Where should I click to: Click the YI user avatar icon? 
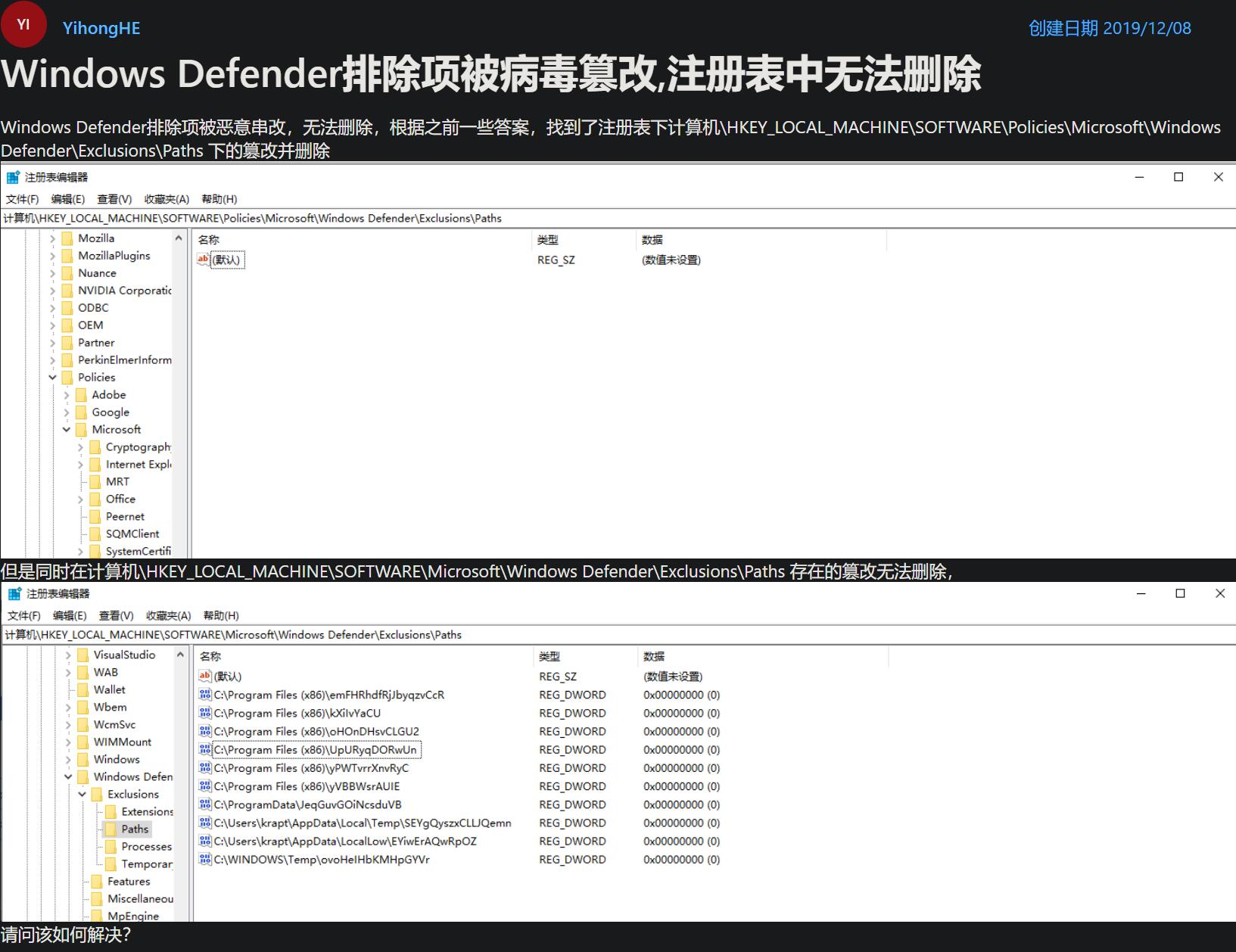[x=23, y=25]
